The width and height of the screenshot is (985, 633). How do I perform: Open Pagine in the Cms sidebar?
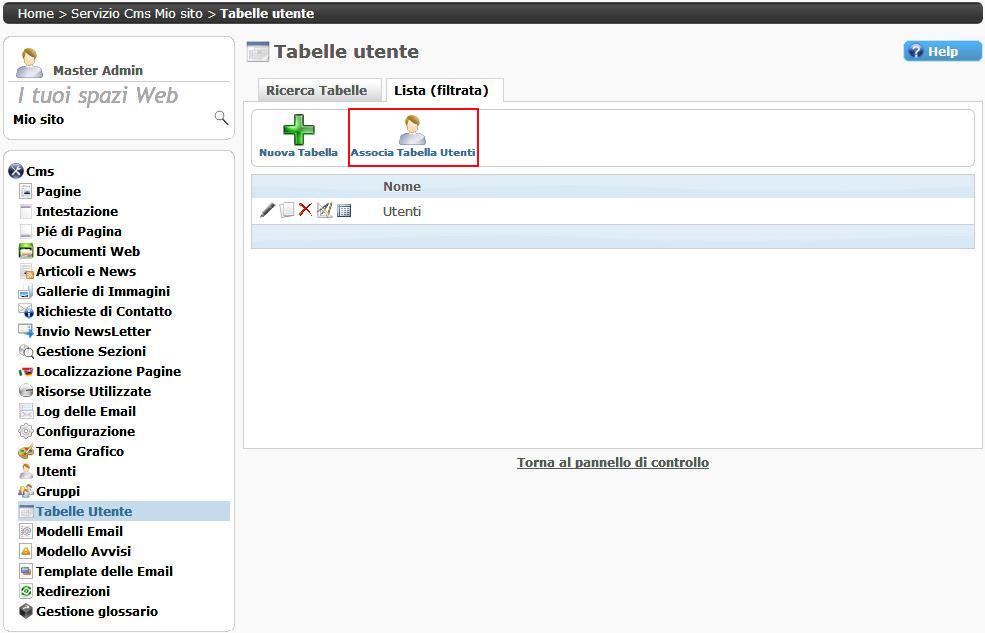pyautogui.click(x=58, y=191)
